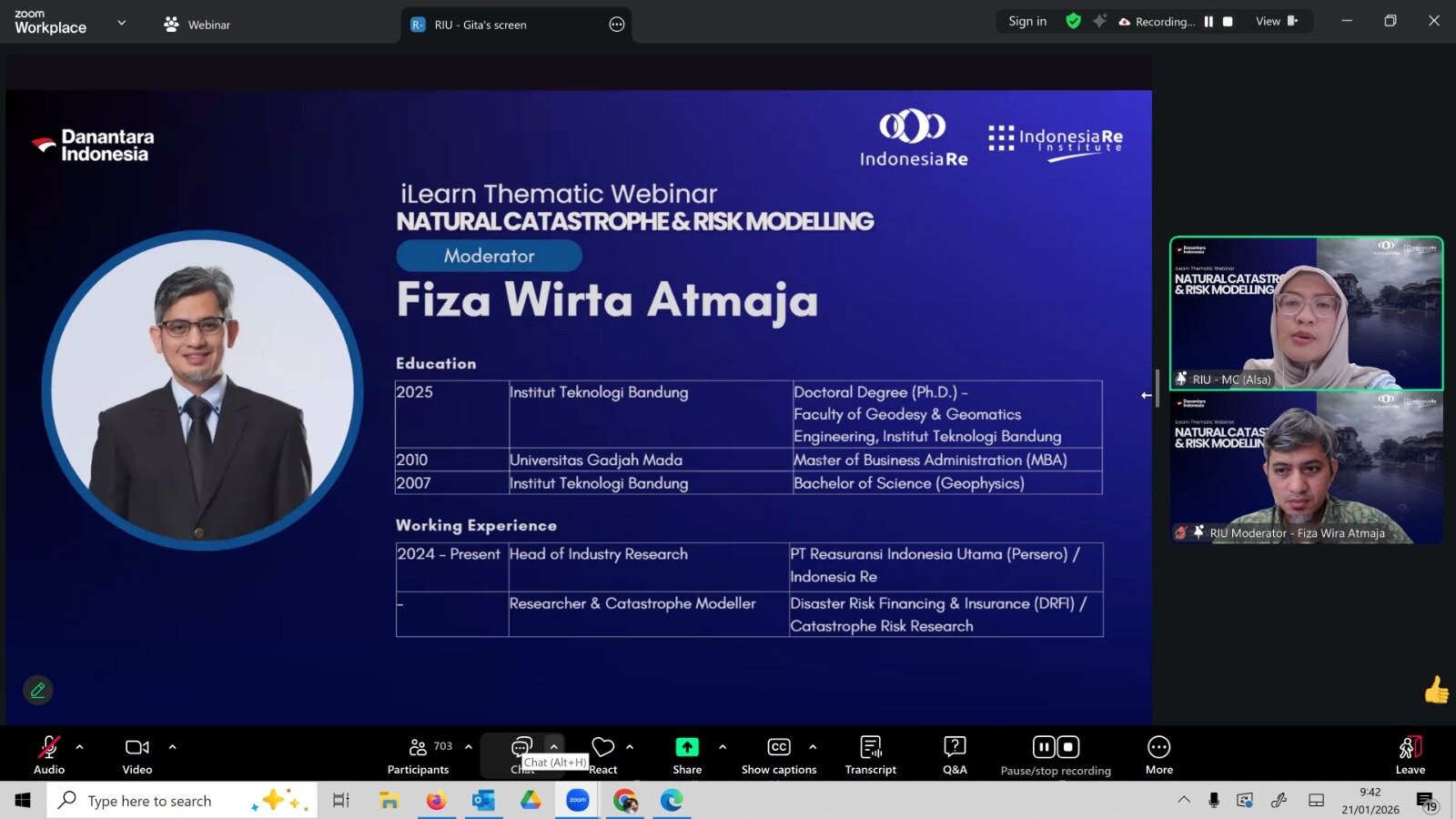Open the Participants panel
The height and width of the screenshot is (819, 1456).
pyautogui.click(x=418, y=755)
